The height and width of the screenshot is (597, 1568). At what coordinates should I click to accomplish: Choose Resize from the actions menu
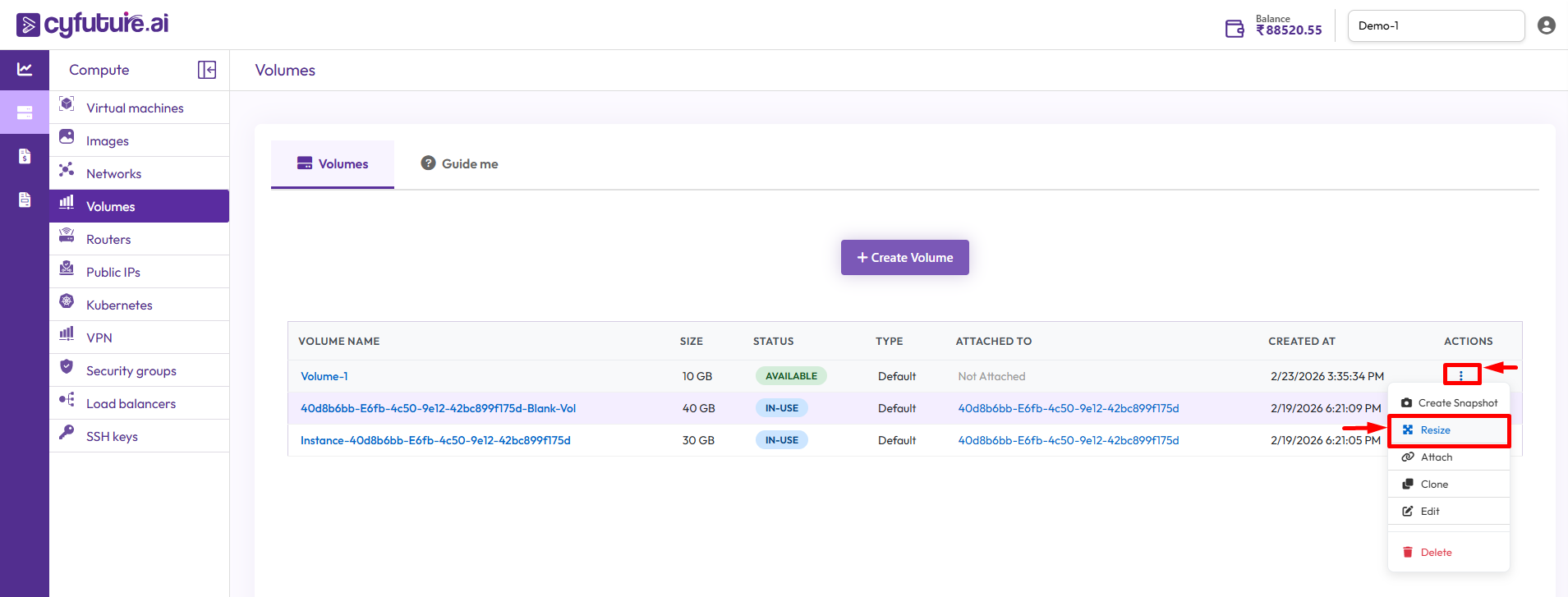click(x=1435, y=430)
